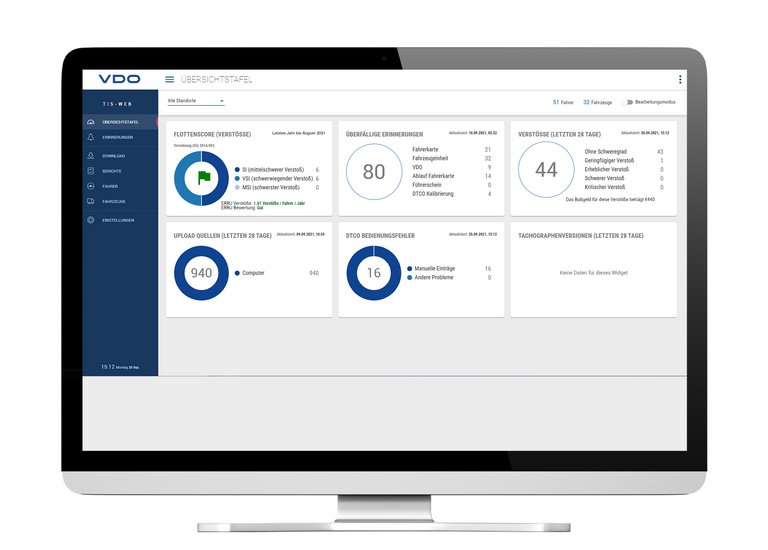Open Einstellungen gear icon
Image resolution: width=768 pixels, height=550 pixels.
pyautogui.click(x=91, y=219)
